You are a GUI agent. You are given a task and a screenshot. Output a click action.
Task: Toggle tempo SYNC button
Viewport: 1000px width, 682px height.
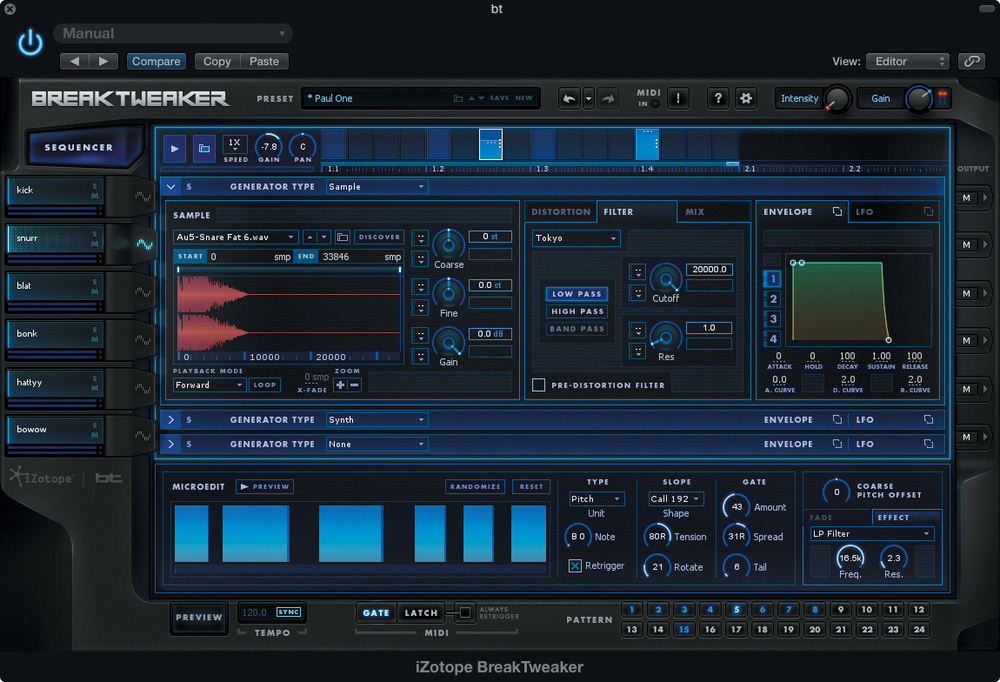coord(288,612)
